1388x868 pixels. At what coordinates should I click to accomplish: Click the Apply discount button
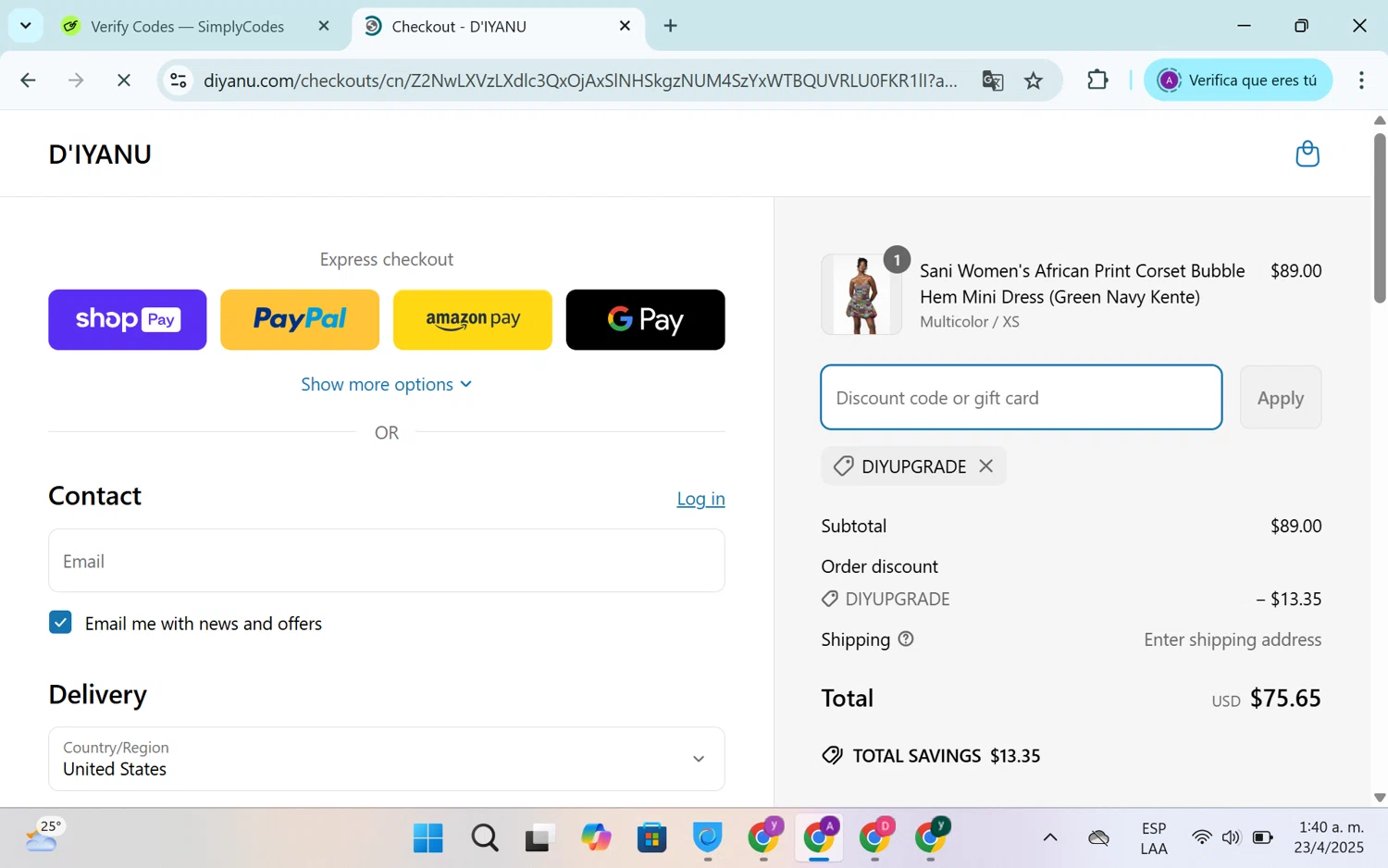tap(1281, 397)
